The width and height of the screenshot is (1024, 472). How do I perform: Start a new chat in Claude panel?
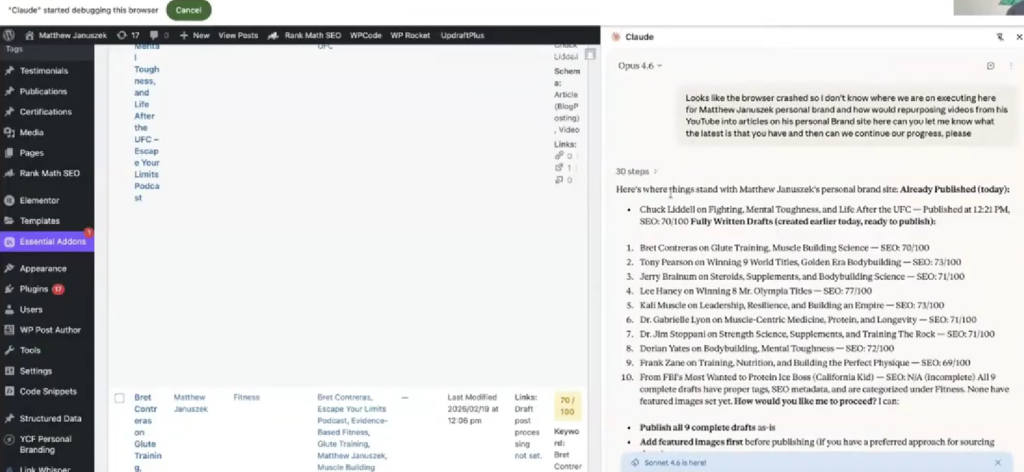click(990, 66)
